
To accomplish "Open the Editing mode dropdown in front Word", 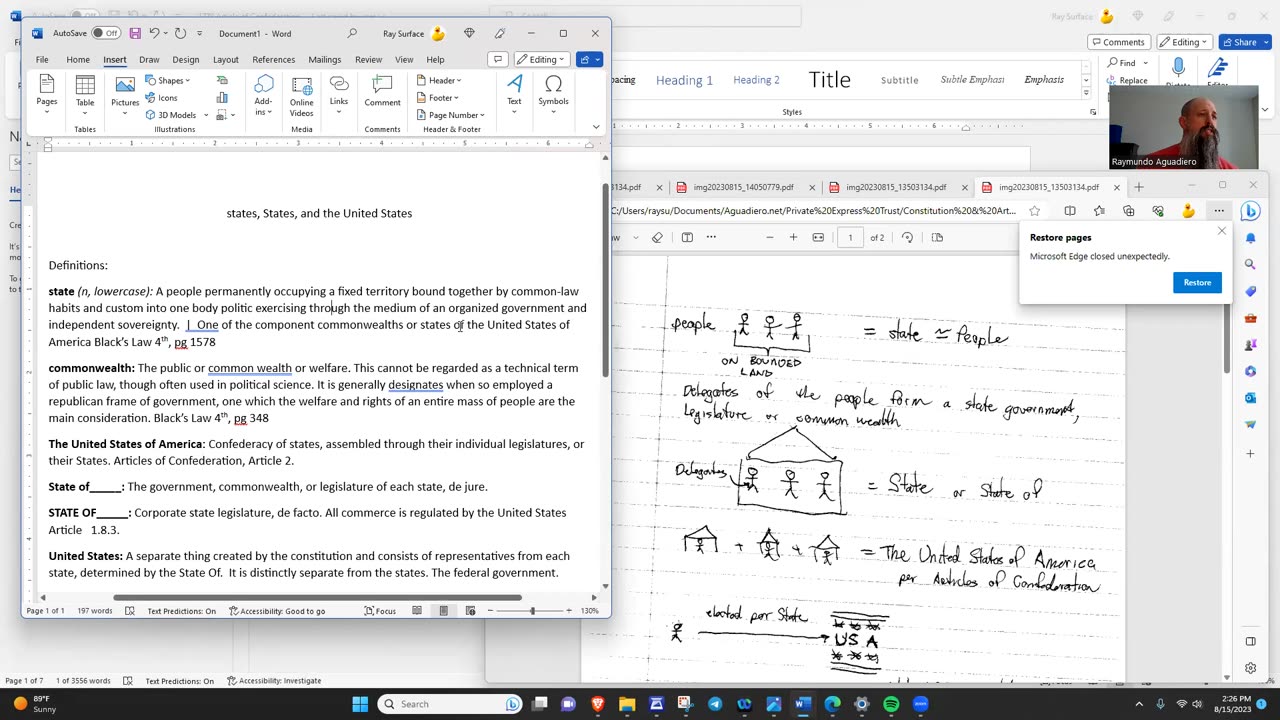I will tap(543, 59).
